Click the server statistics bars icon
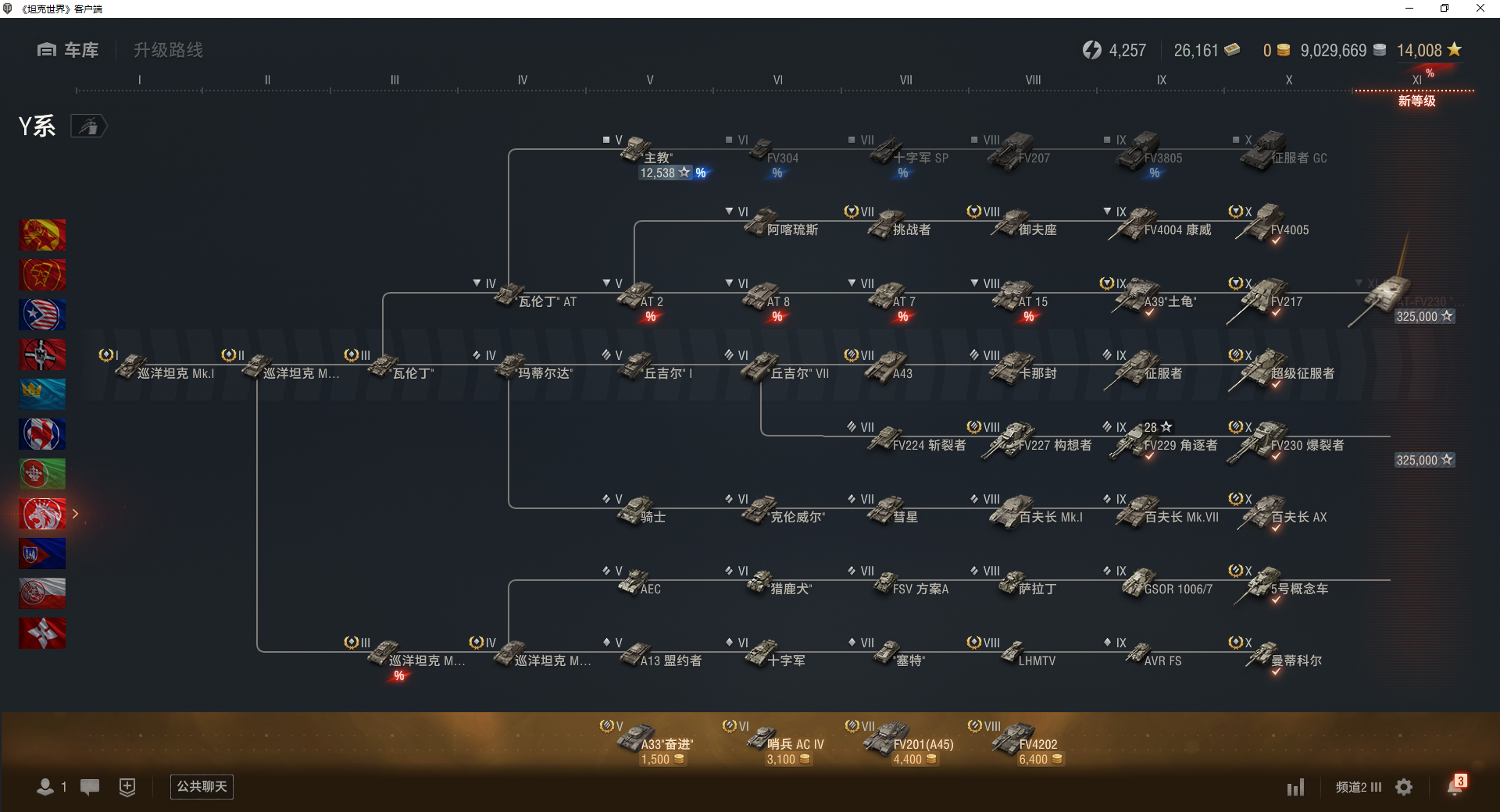The width and height of the screenshot is (1500, 812). (1296, 787)
